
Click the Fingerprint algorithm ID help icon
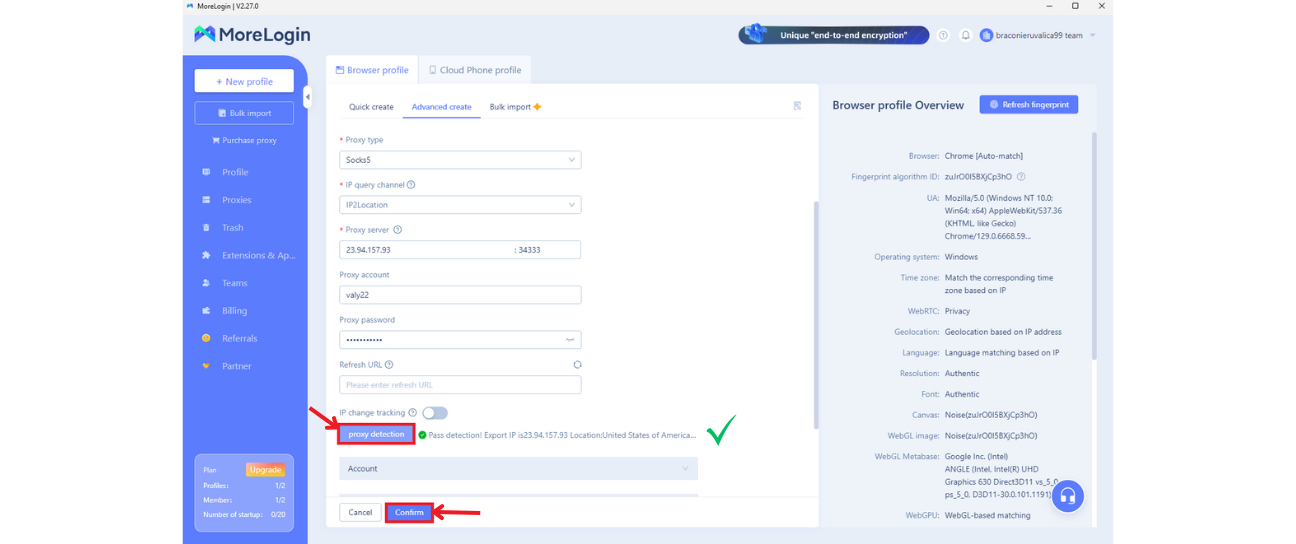1021,177
